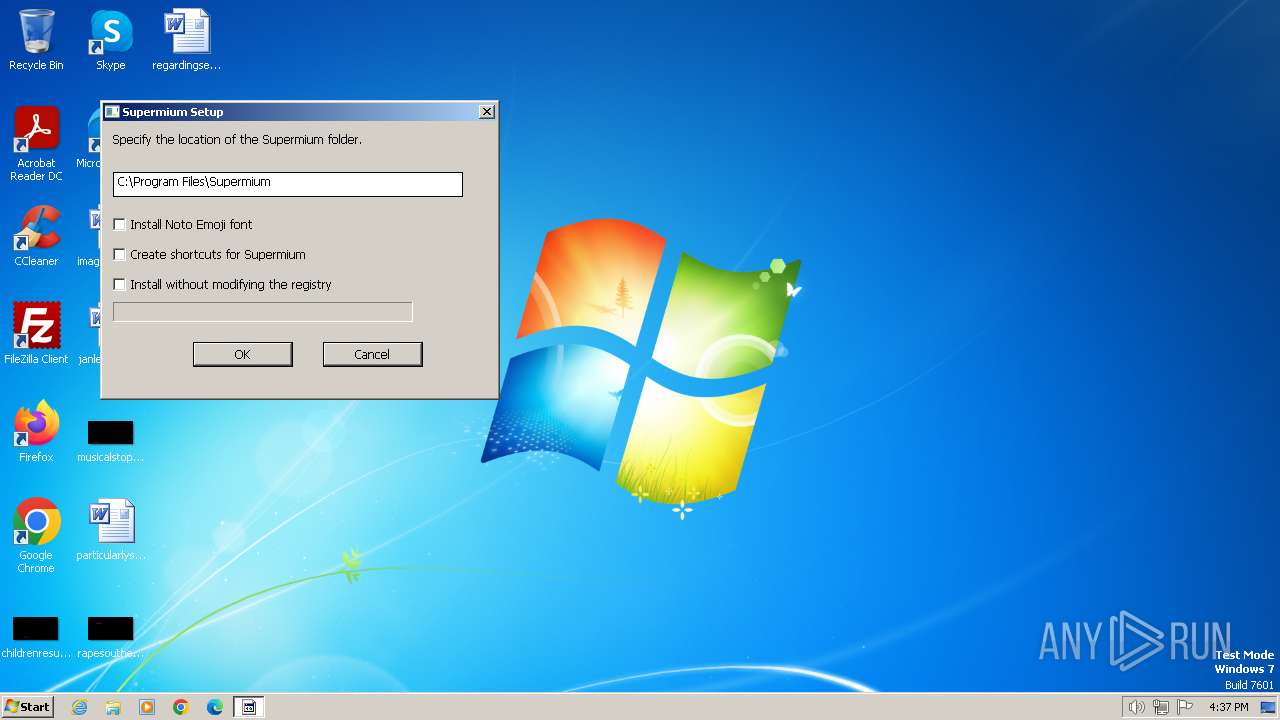Open the Recycle Bin desktop icon
Screen dimensions: 1280x720
tap(36, 40)
